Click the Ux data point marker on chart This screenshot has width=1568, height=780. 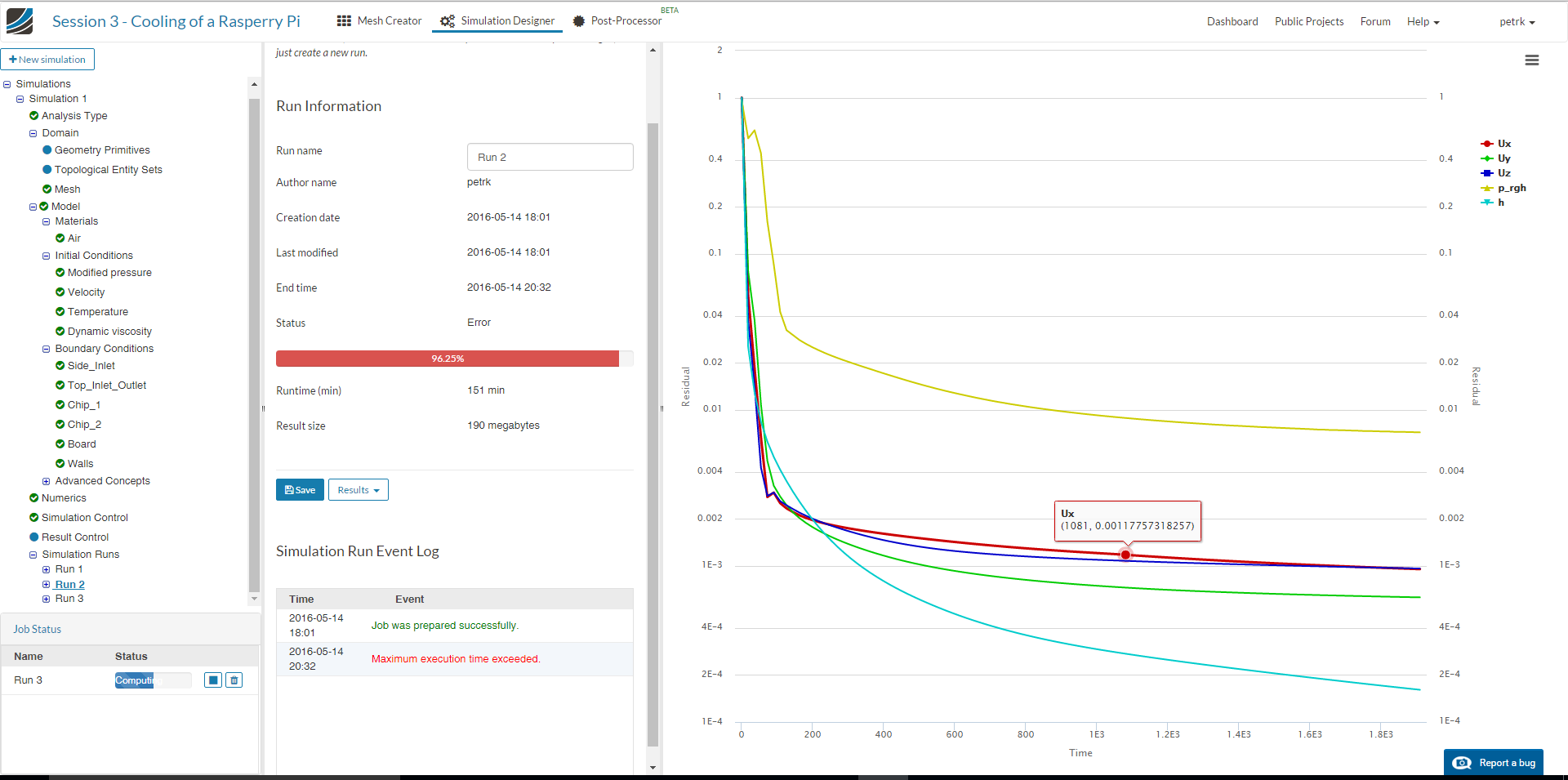tap(1125, 555)
